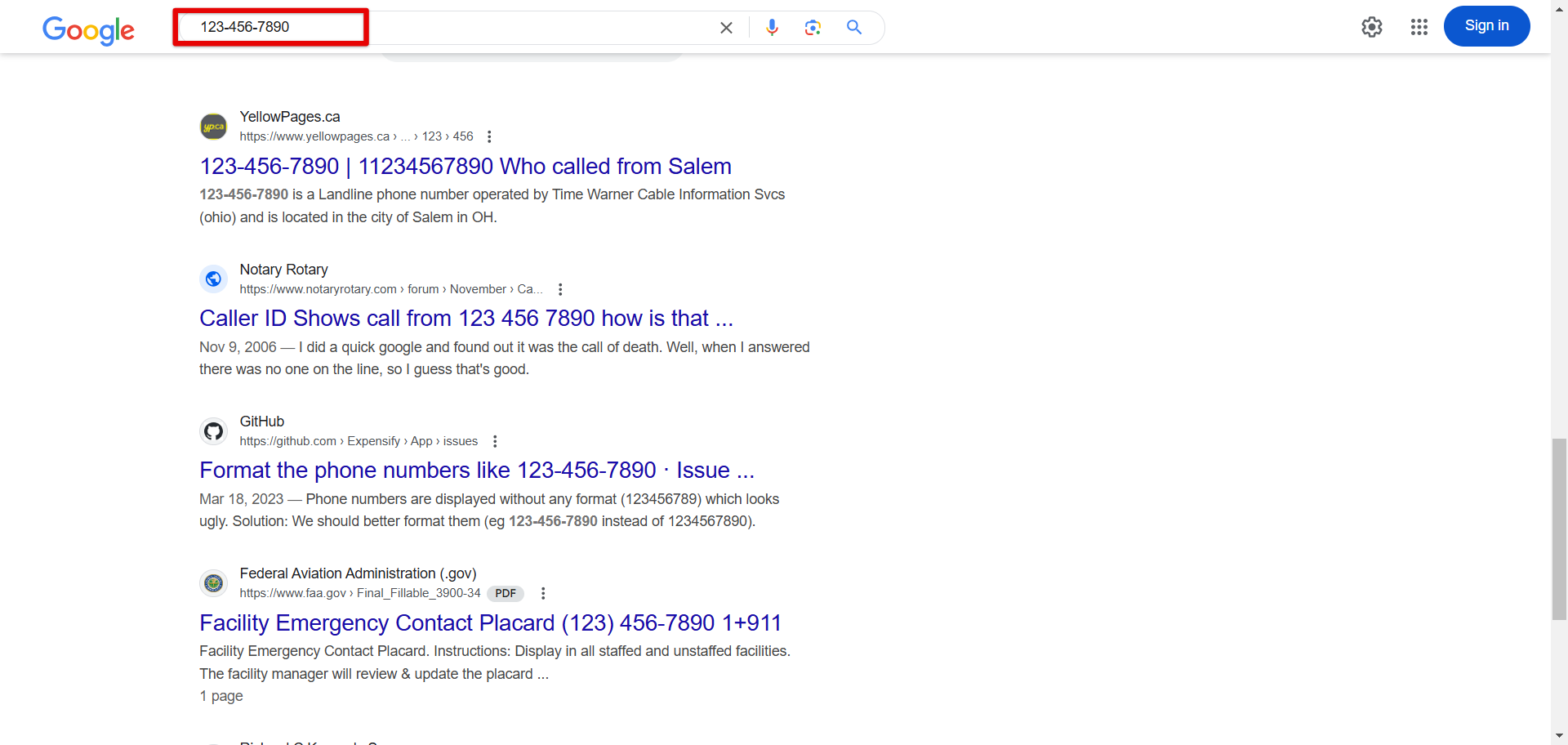Open 'Format the phone numbers like 123-456-7890' issue

tap(477, 470)
